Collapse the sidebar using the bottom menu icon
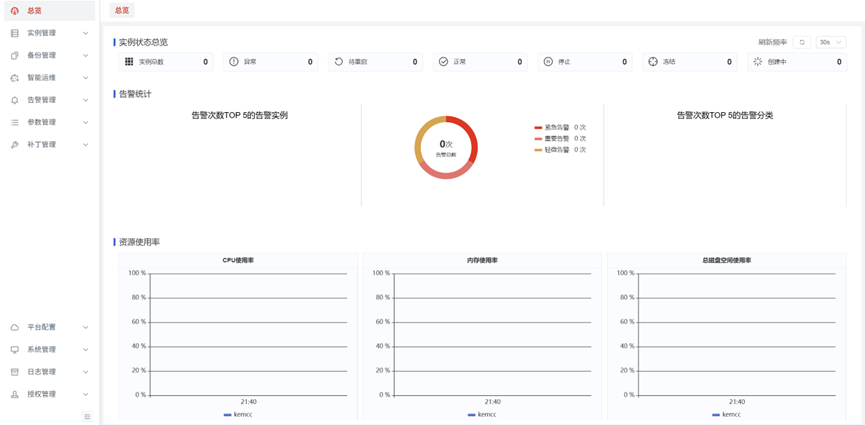The height and width of the screenshot is (425, 865). 87,416
